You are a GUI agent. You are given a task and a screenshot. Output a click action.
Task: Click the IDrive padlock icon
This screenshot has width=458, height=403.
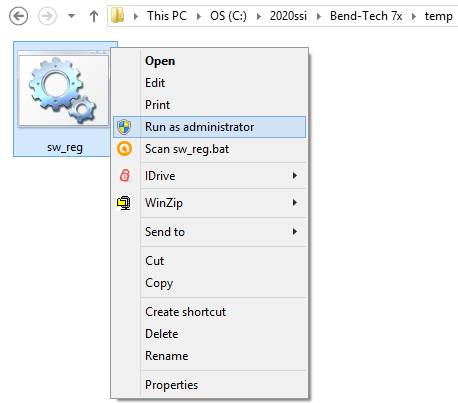click(x=125, y=175)
